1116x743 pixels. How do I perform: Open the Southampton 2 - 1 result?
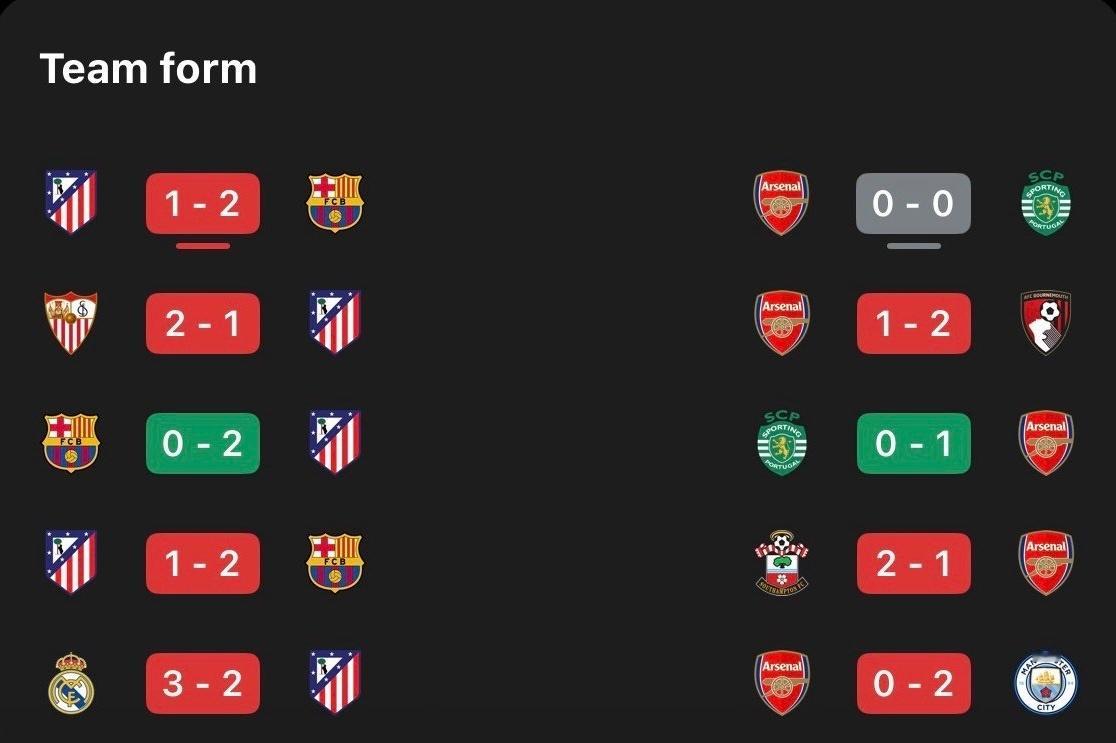913,563
